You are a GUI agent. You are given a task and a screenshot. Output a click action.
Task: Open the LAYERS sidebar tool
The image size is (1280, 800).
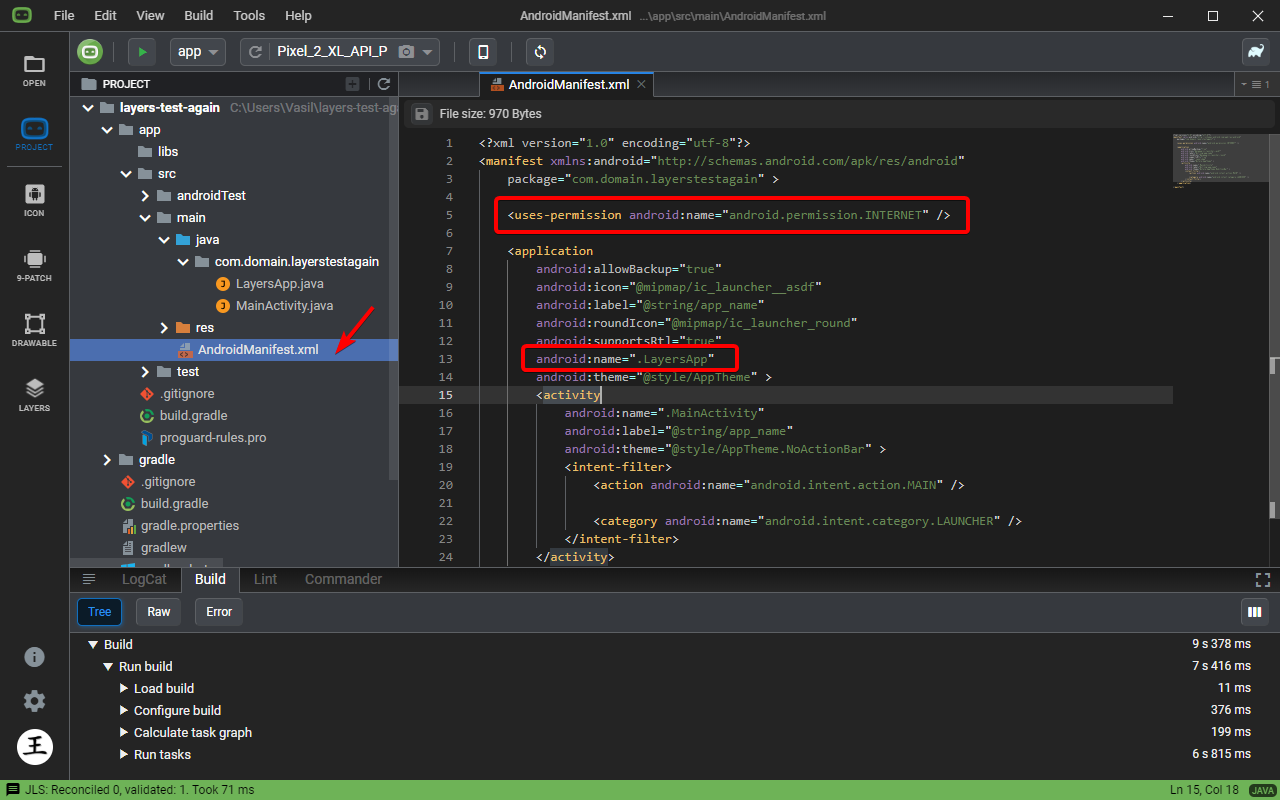(34, 395)
